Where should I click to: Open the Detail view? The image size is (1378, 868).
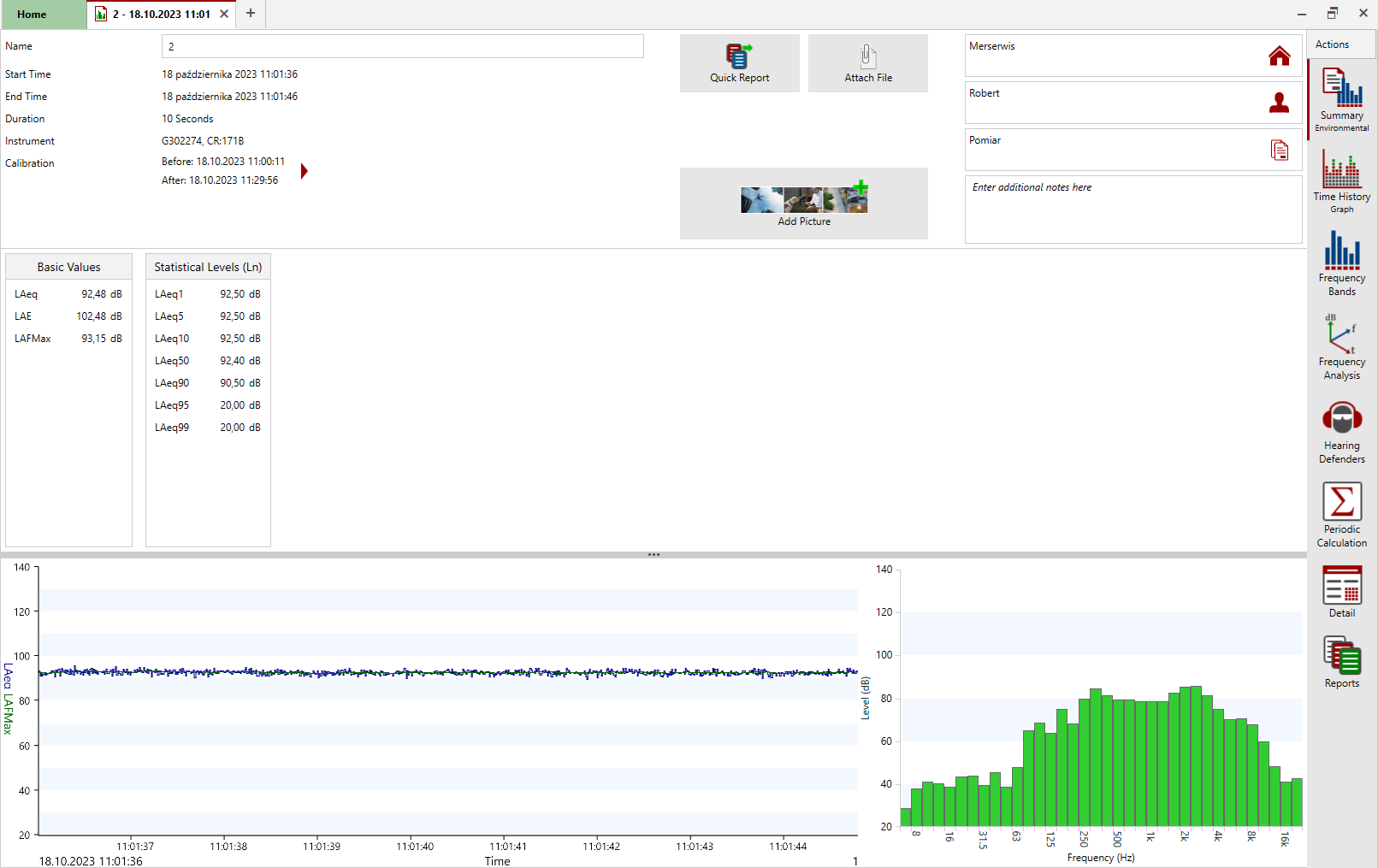point(1341,591)
